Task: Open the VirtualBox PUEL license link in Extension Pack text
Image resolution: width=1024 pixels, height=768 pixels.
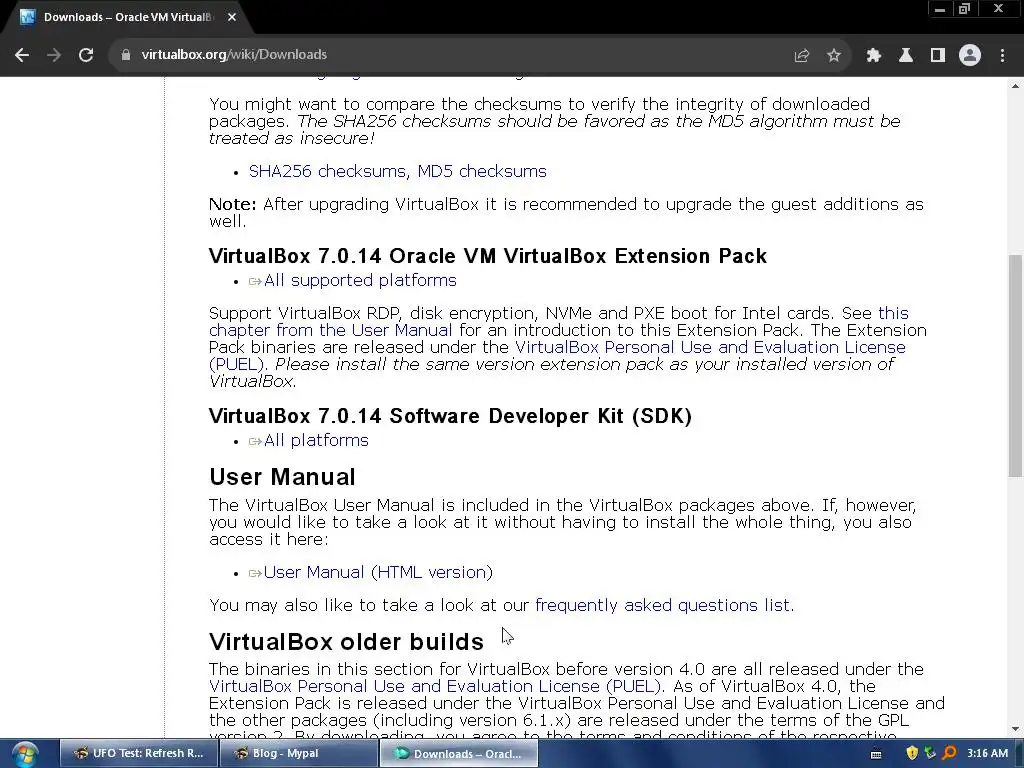Action: coord(710,347)
